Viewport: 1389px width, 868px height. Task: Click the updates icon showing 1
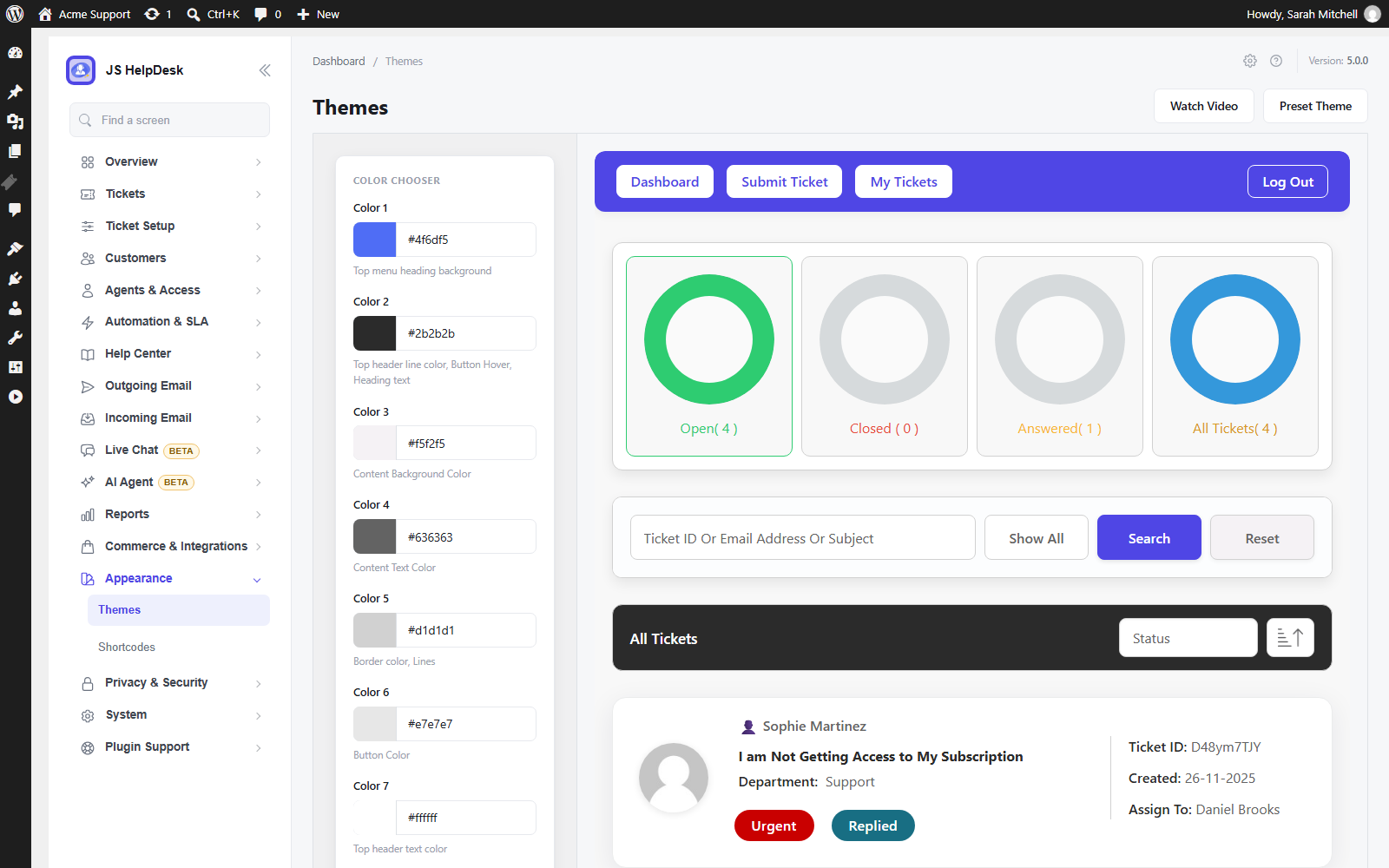[152, 14]
